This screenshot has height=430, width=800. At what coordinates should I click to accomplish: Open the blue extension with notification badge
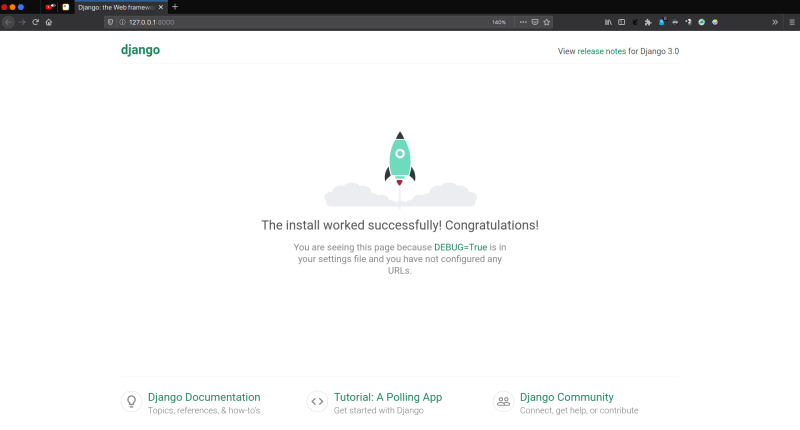[662, 22]
